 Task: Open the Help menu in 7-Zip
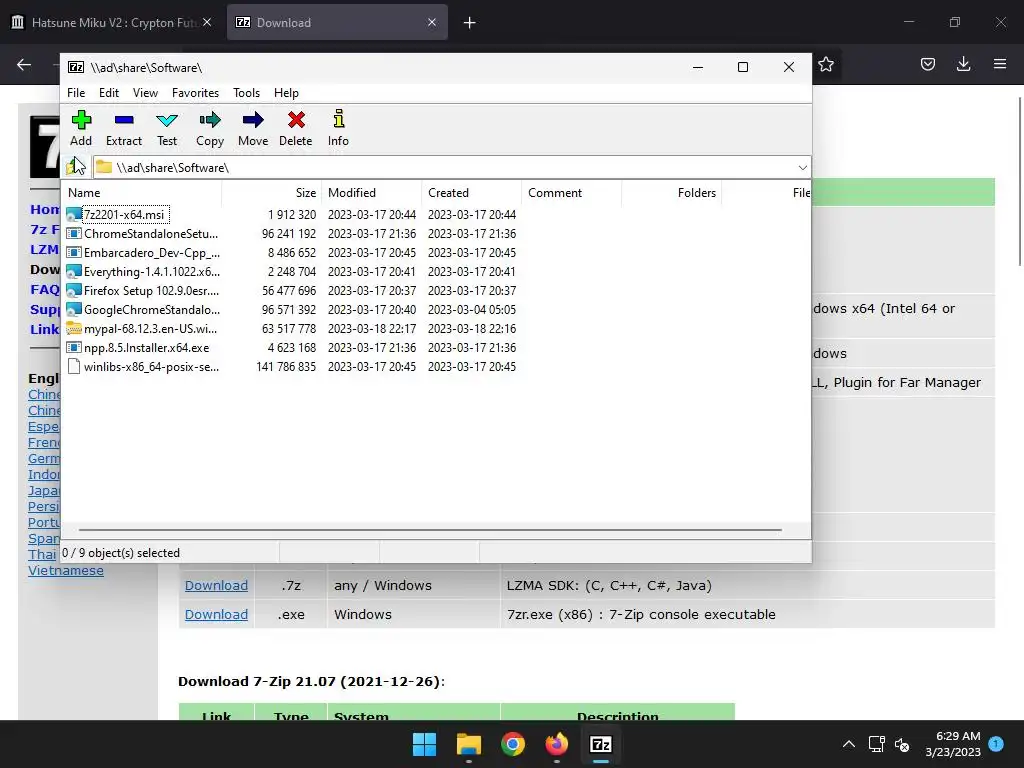(x=286, y=93)
